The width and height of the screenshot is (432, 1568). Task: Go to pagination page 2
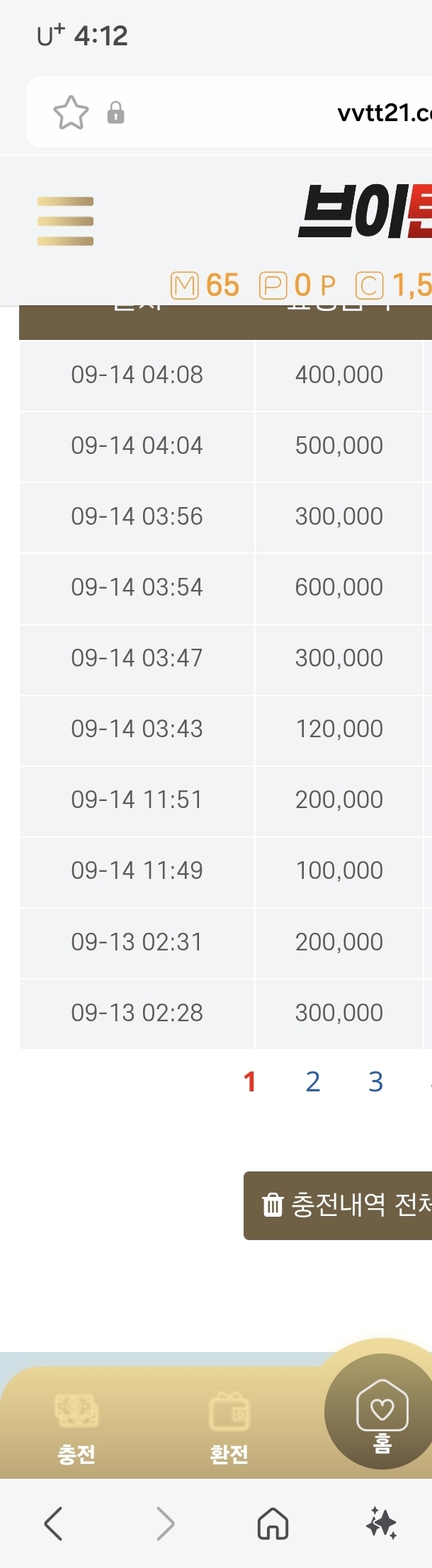tap(313, 1081)
